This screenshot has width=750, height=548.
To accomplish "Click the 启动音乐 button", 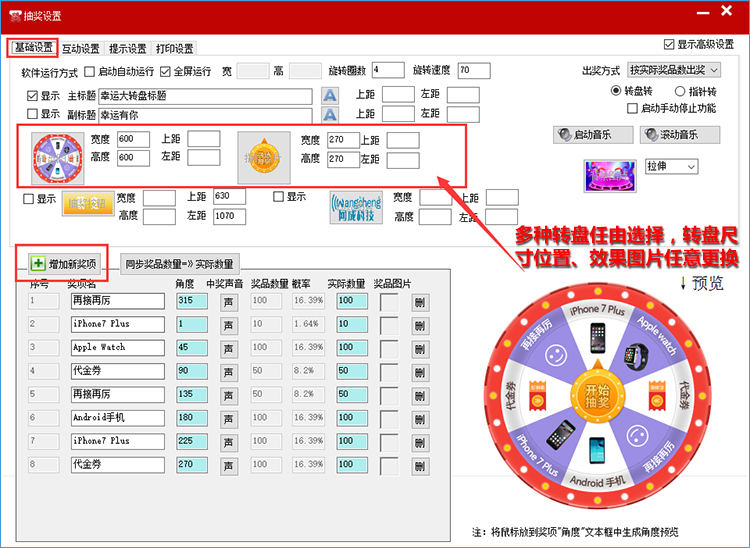I will tap(594, 135).
